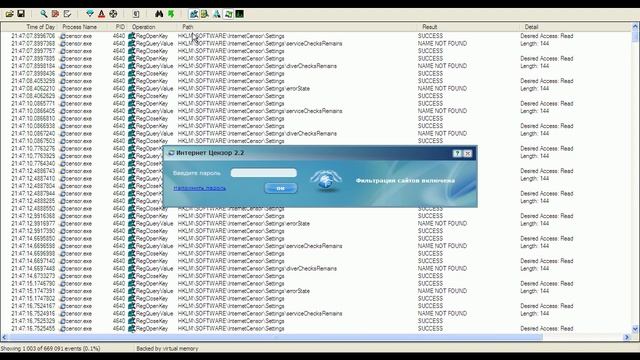The image size is (640, 360).
Task: Click the 'Backed by virtual memory' status text
Action: tap(167, 349)
